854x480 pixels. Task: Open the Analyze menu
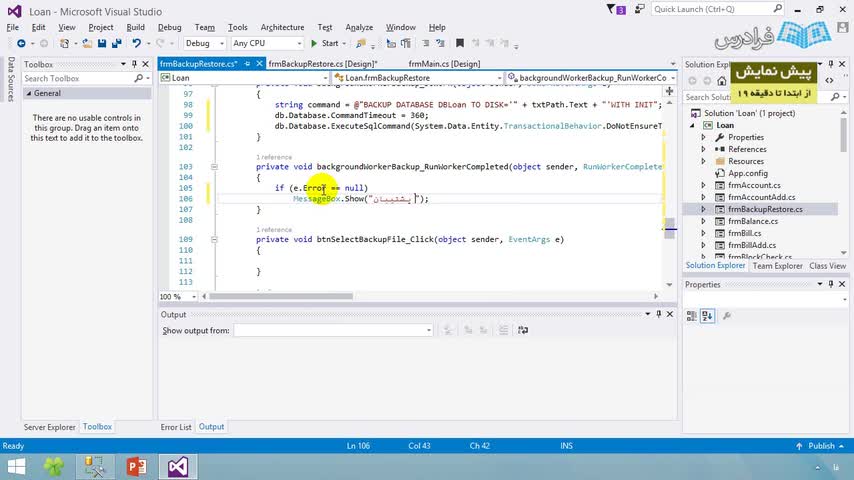click(x=359, y=27)
